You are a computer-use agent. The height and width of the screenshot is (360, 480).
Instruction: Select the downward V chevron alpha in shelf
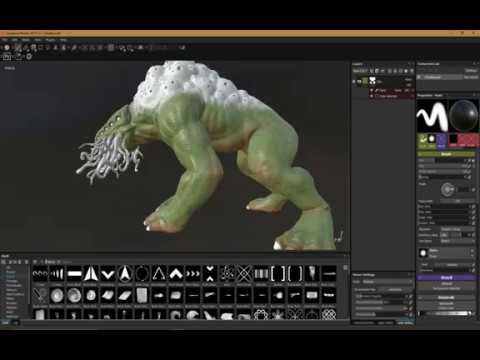(x=108, y=274)
